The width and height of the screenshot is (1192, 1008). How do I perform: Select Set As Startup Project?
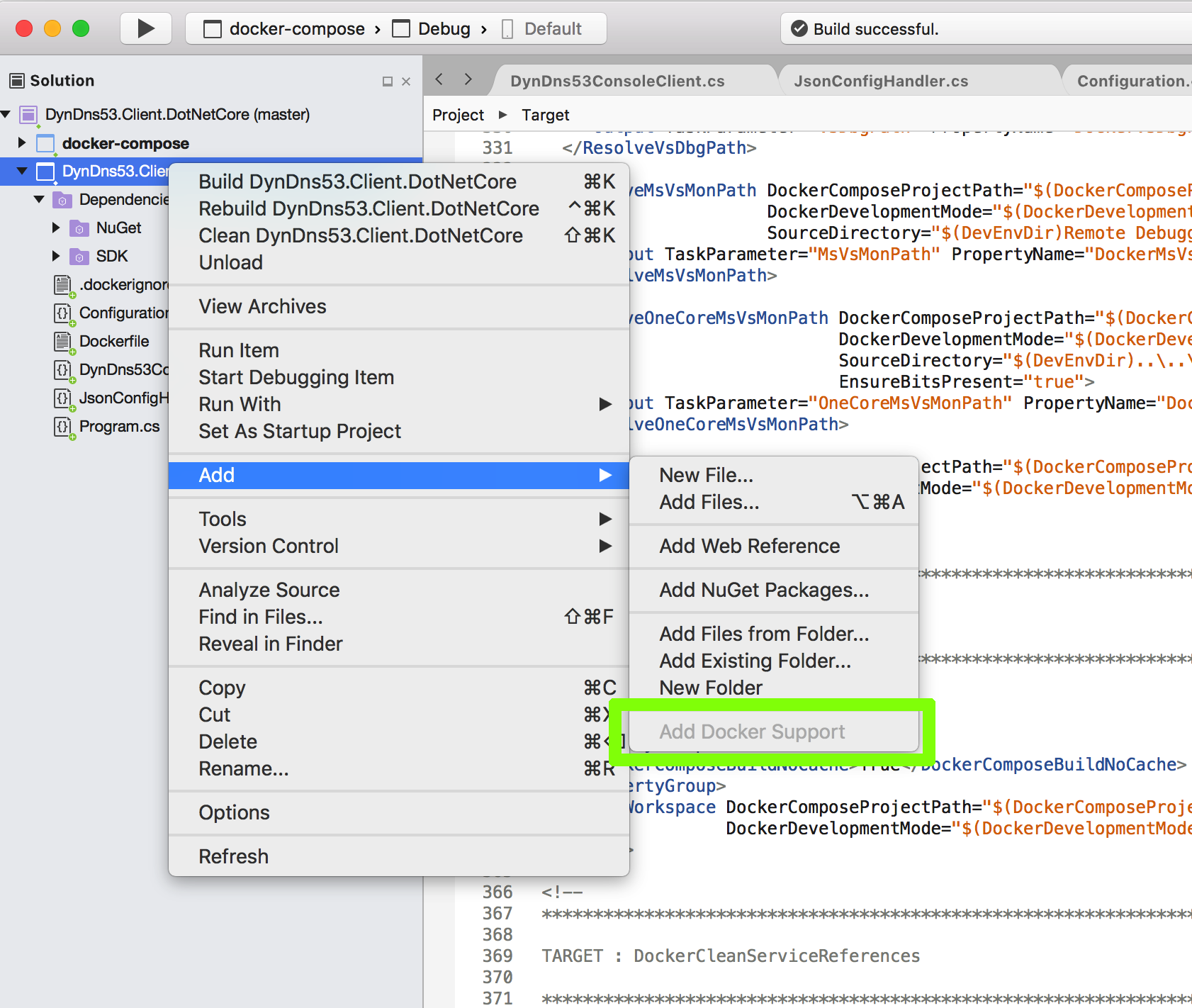click(300, 431)
